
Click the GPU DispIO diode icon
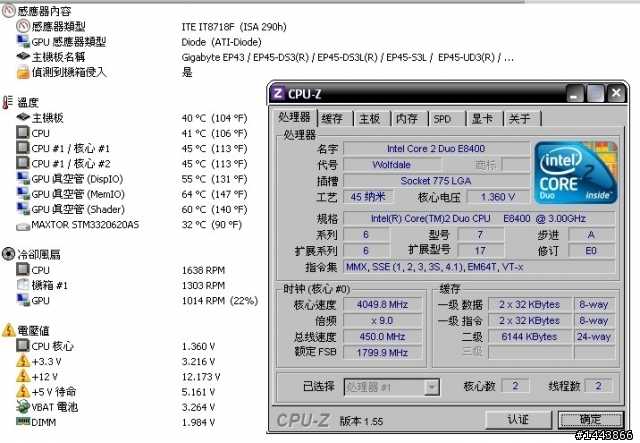click(23, 178)
